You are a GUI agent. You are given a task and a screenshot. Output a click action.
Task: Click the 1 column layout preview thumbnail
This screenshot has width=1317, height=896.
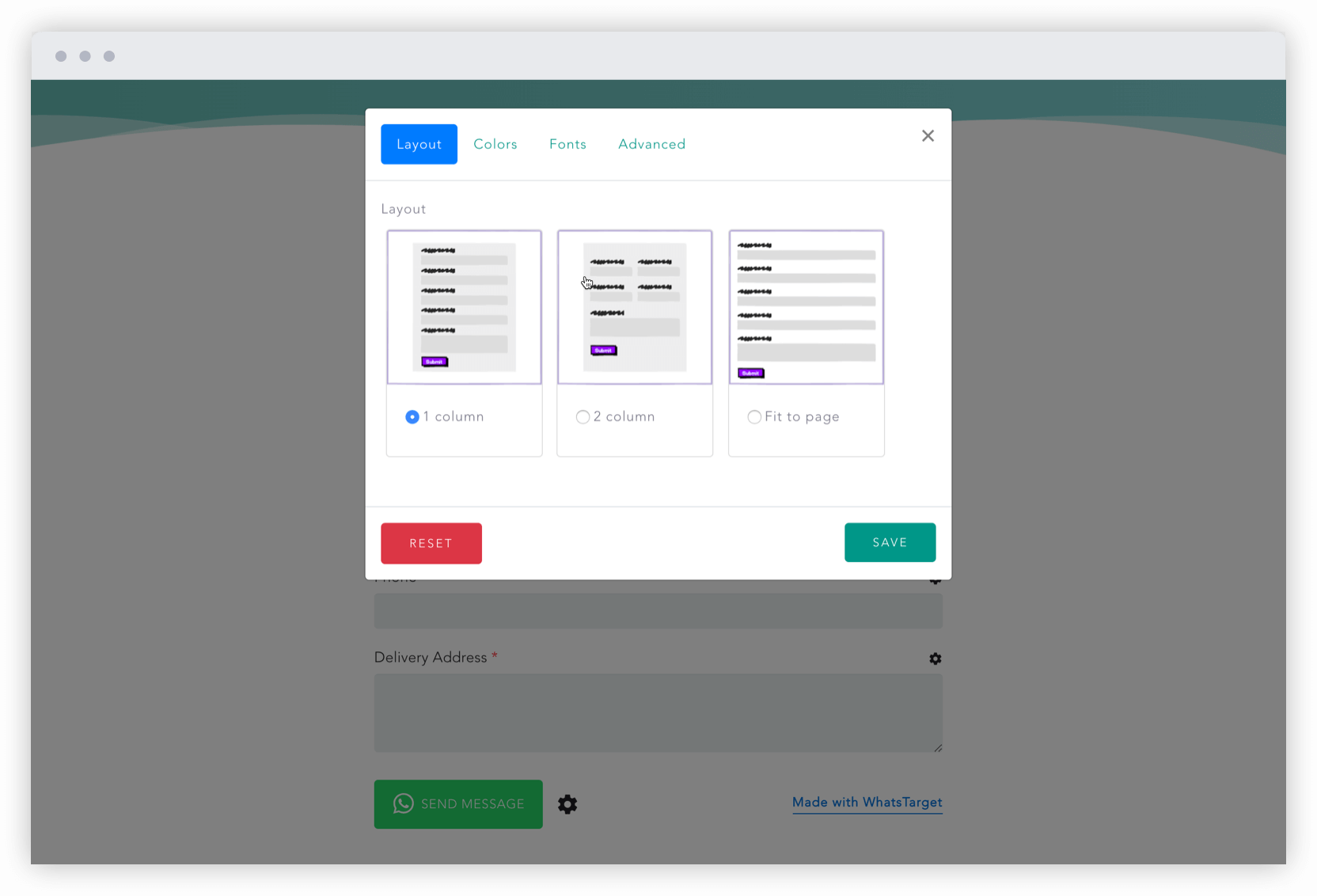coord(464,307)
